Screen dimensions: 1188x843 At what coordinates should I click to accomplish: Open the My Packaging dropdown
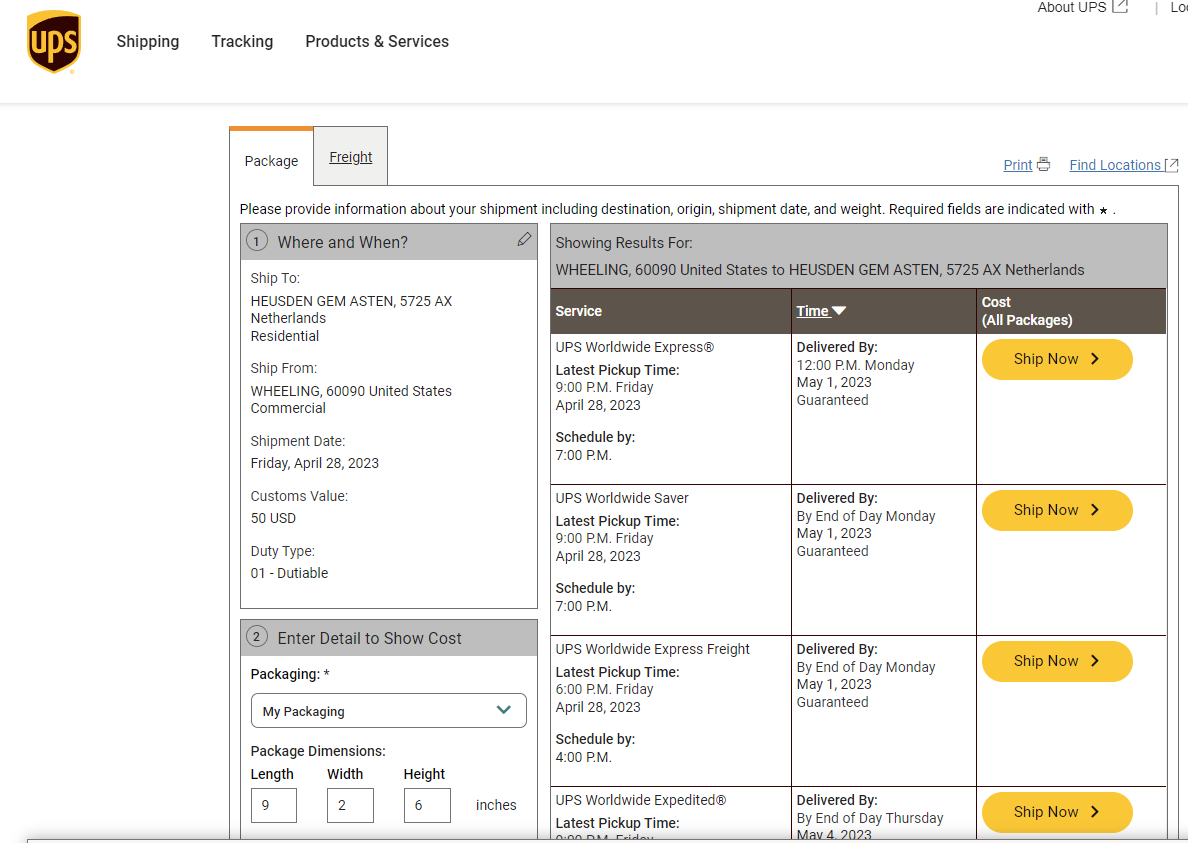point(389,710)
